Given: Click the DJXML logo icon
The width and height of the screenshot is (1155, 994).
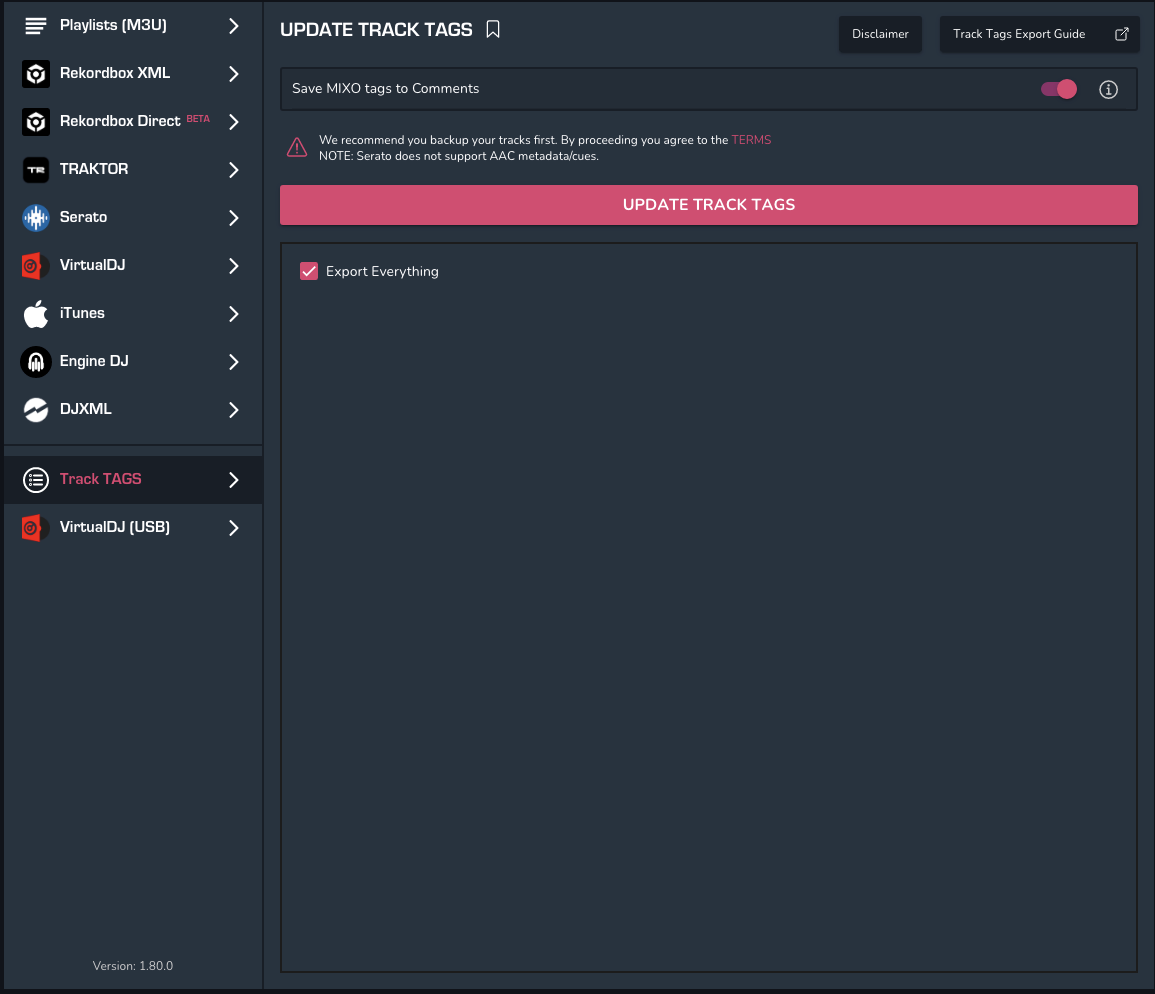Looking at the screenshot, I should [x=36, y=410].
